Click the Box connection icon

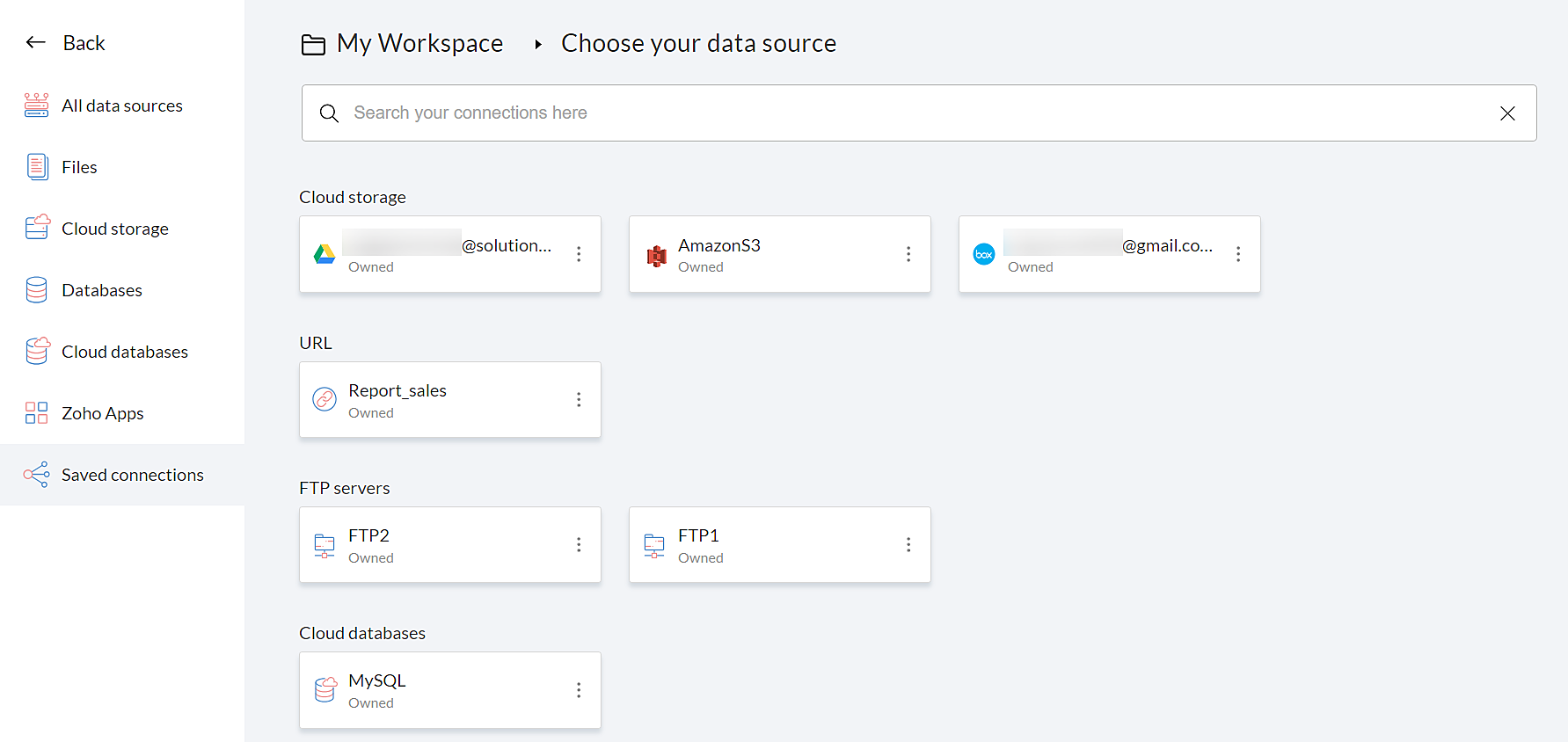(x=984, y=254)
